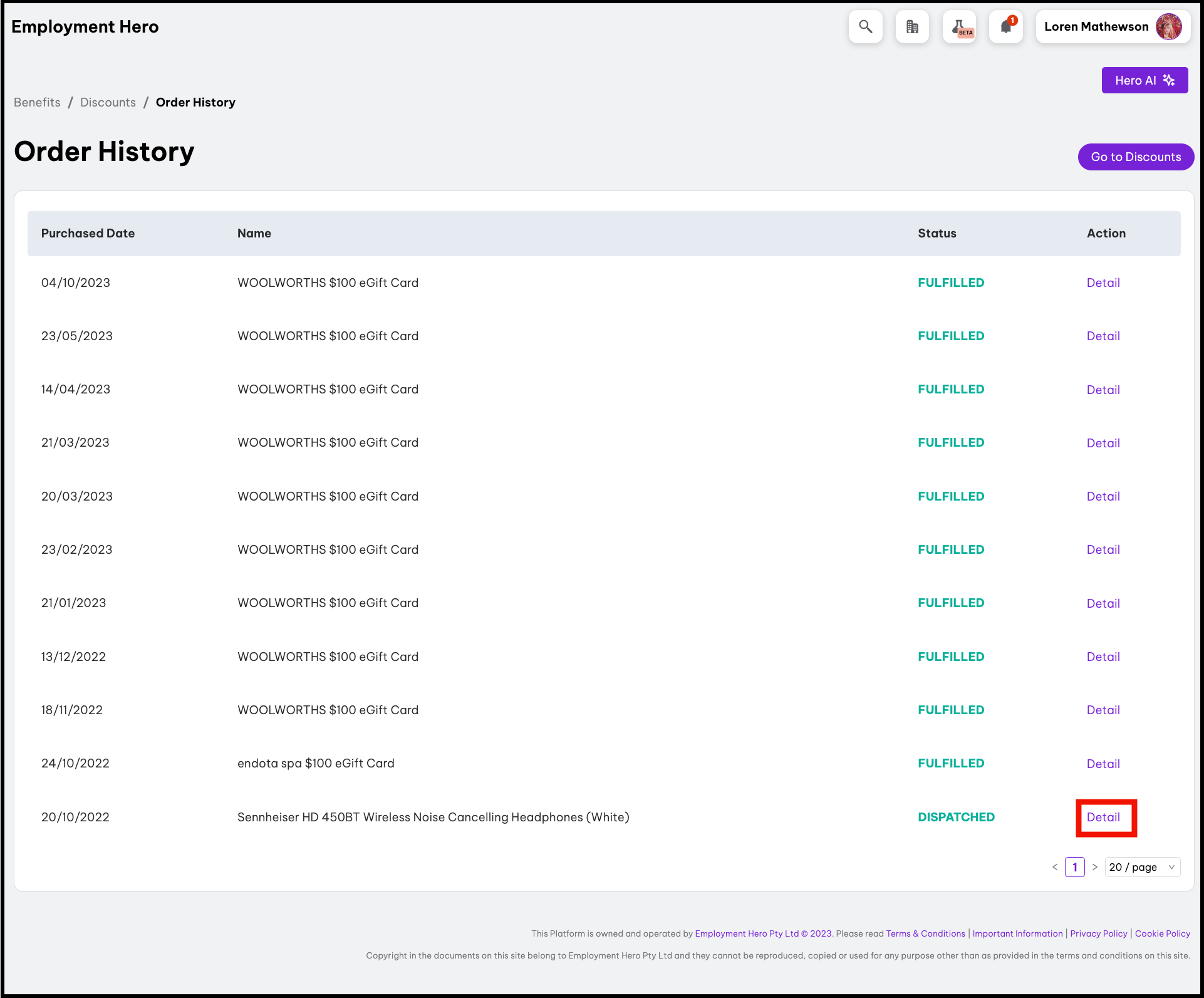Go to Discounts breadcrumb

(x=108, y=102)
